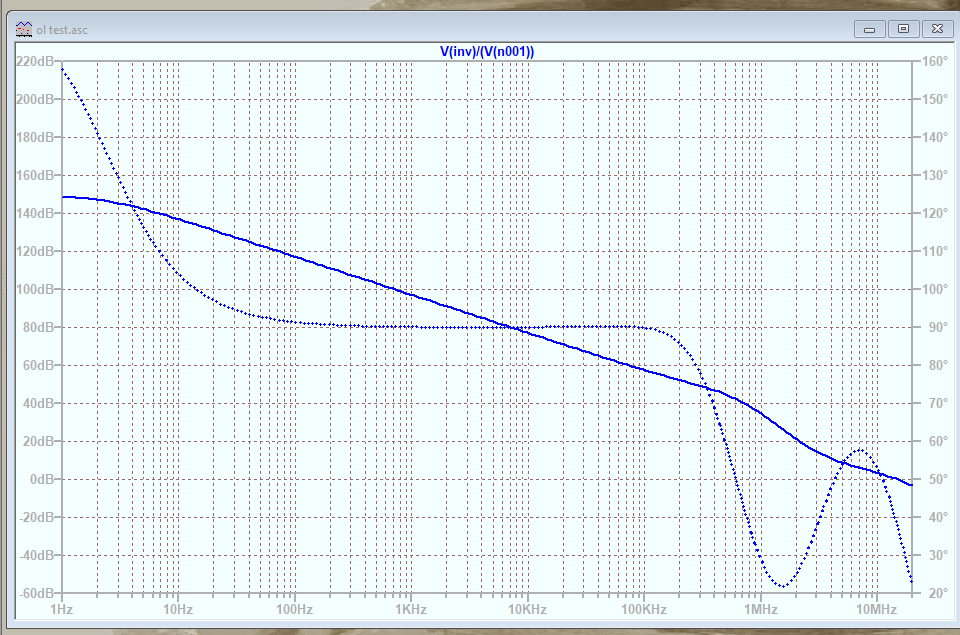Click the 100Hz frequency axis label

[294, 609]
